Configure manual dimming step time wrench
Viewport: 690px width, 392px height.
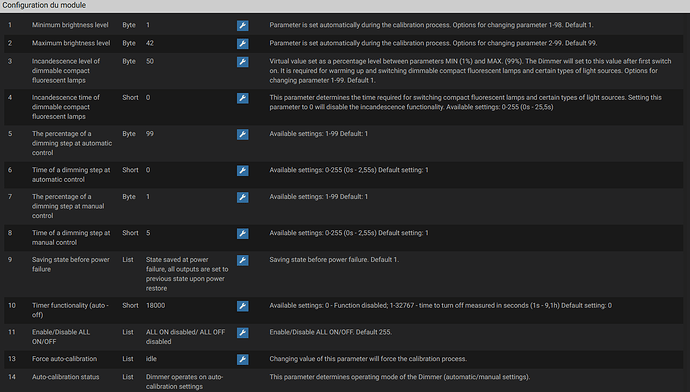coord(242,233)
